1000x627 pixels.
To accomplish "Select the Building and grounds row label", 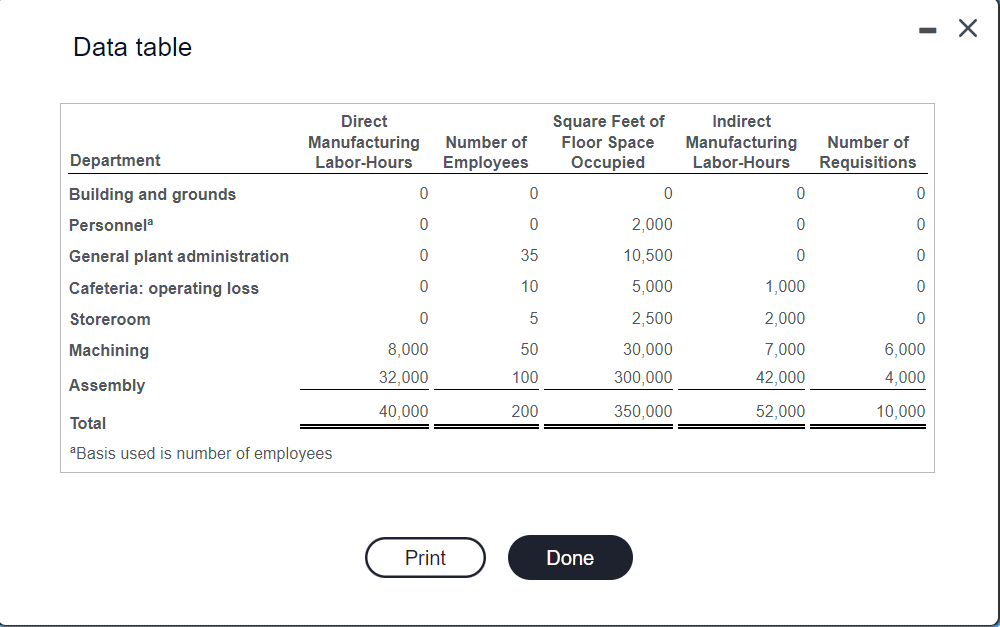I will 152,194.
